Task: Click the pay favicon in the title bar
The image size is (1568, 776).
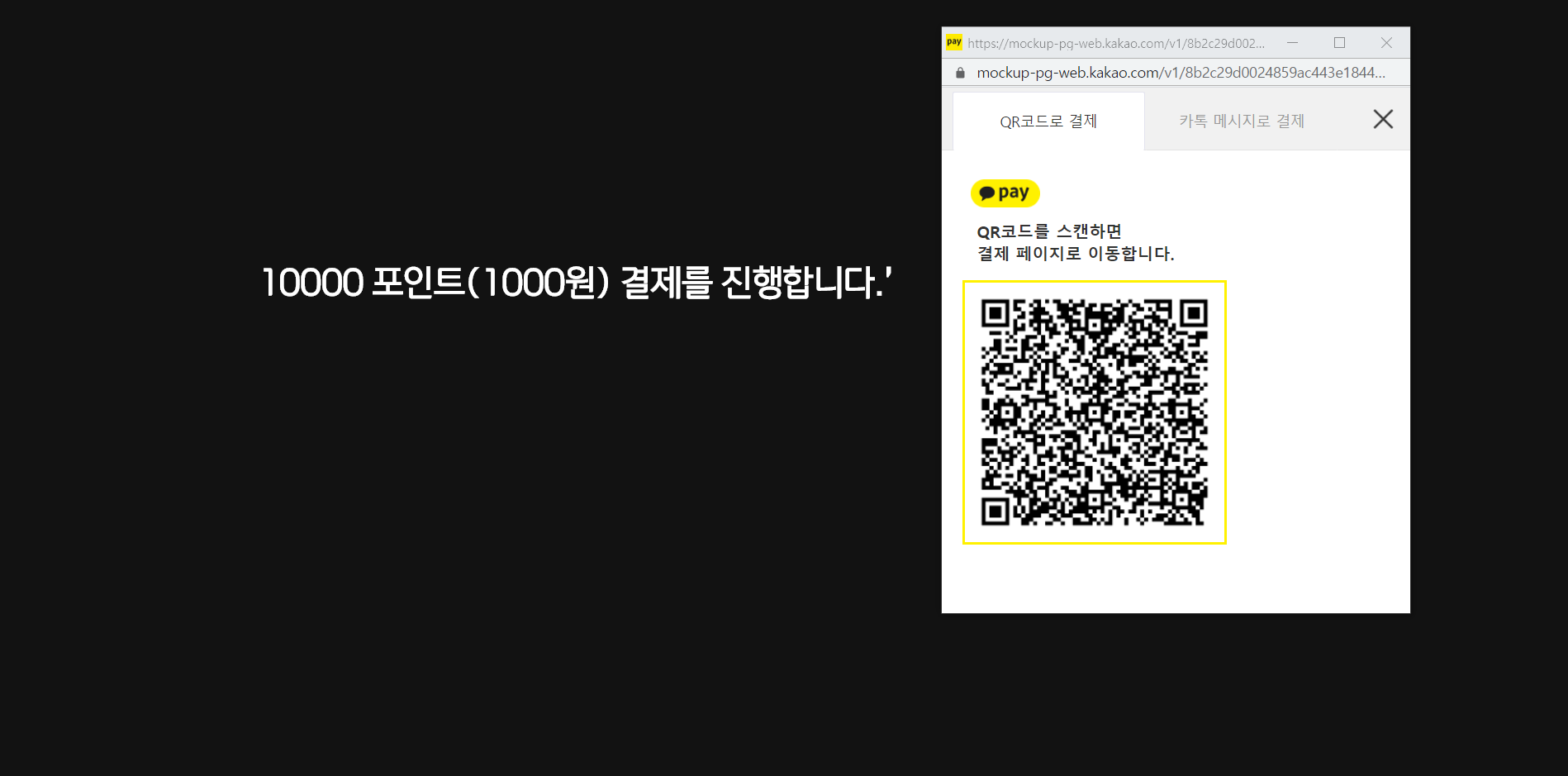Action: tap(954, 42)
